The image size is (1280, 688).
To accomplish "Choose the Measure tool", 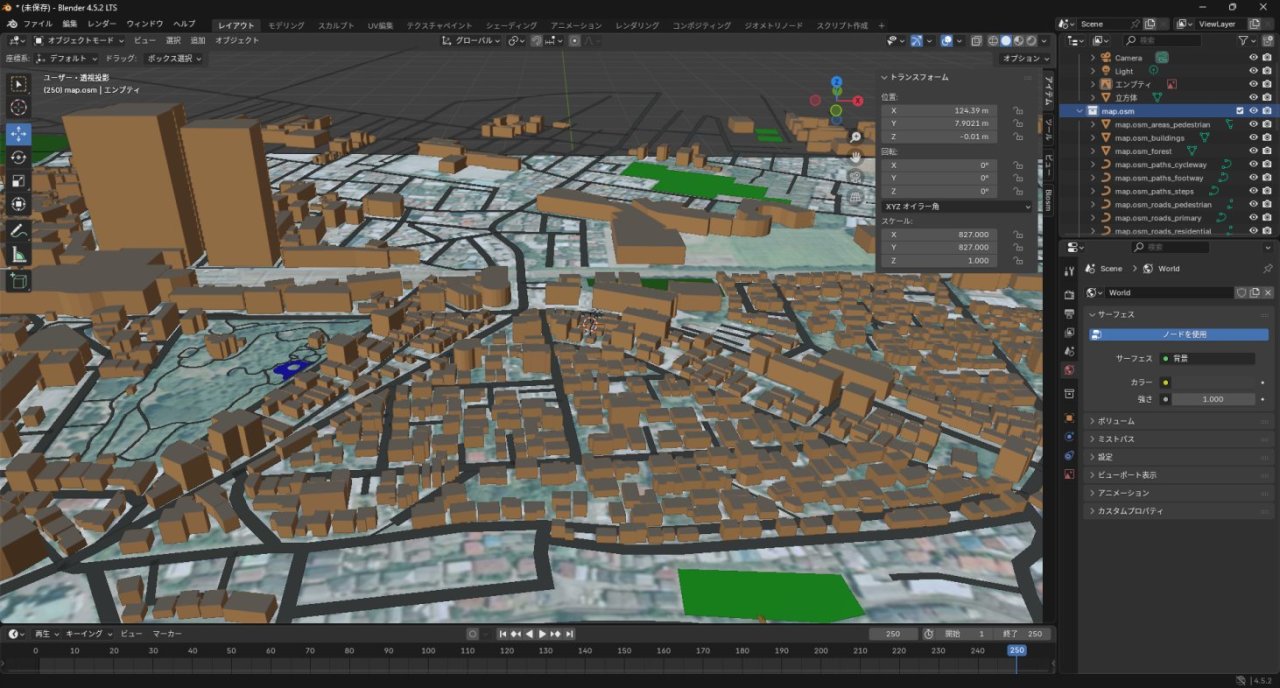I will pyautogui.click(x=18, y=255).
